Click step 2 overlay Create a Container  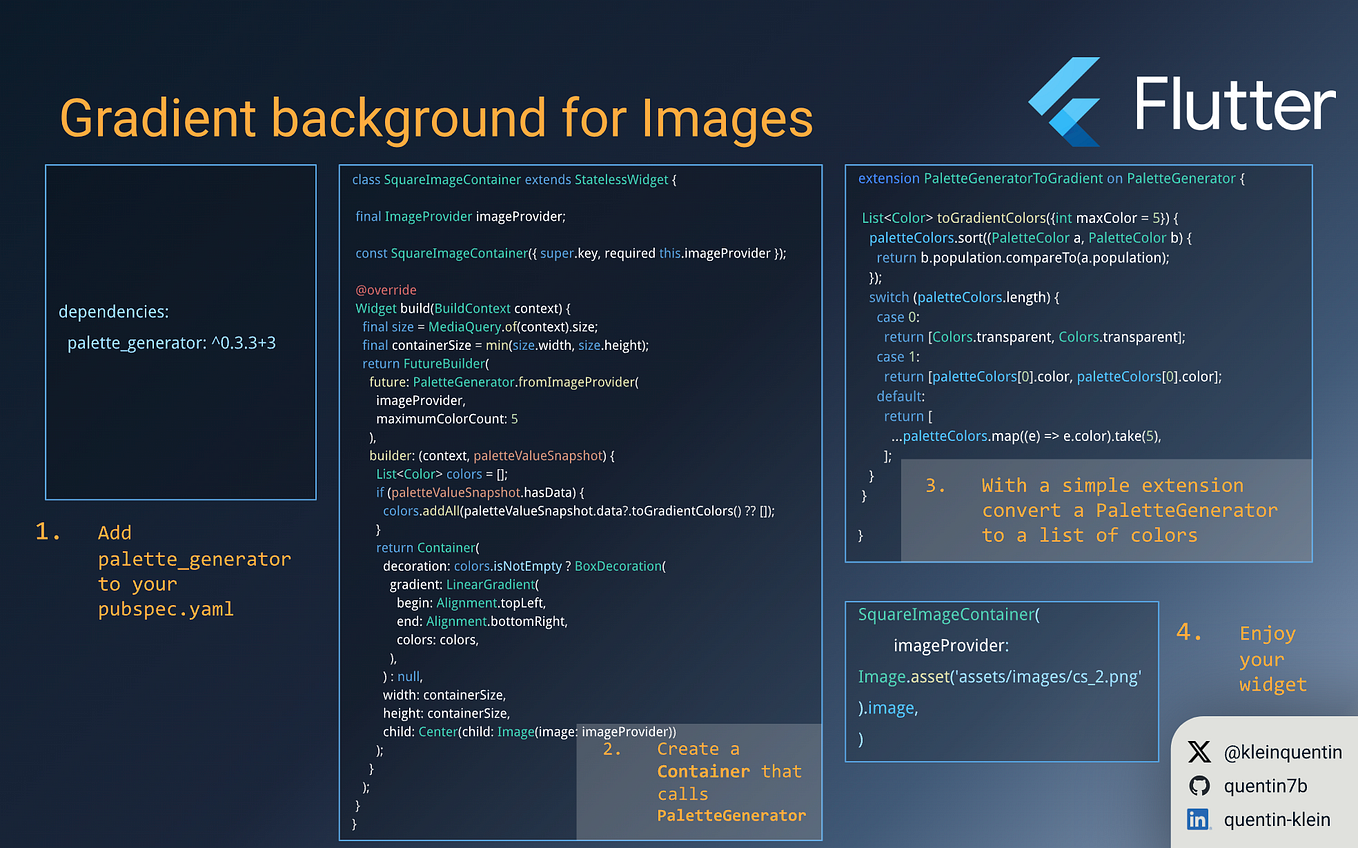pyautogui.click(x=698, y=782)
